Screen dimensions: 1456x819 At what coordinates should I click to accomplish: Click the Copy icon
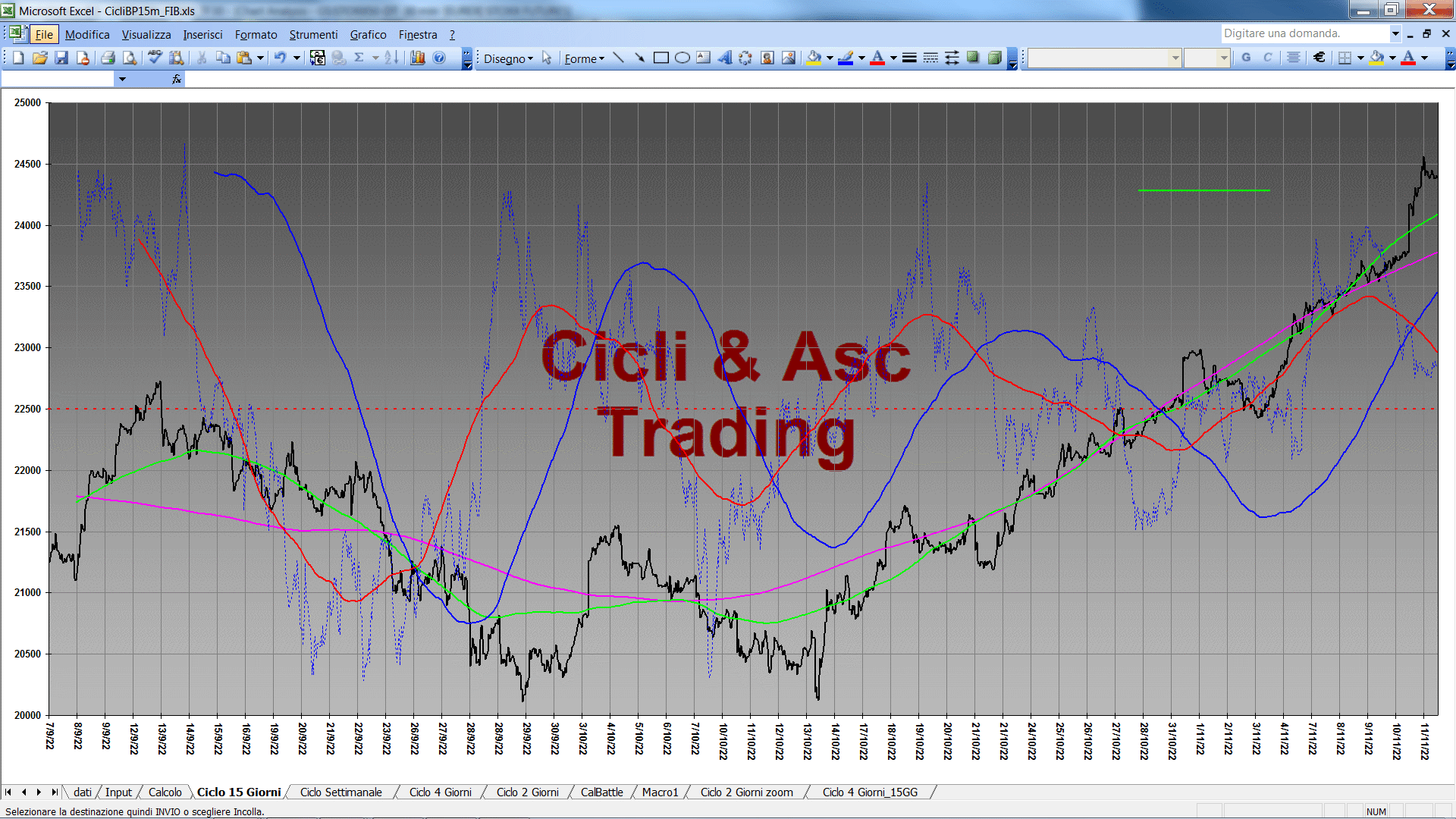point(223,58)
